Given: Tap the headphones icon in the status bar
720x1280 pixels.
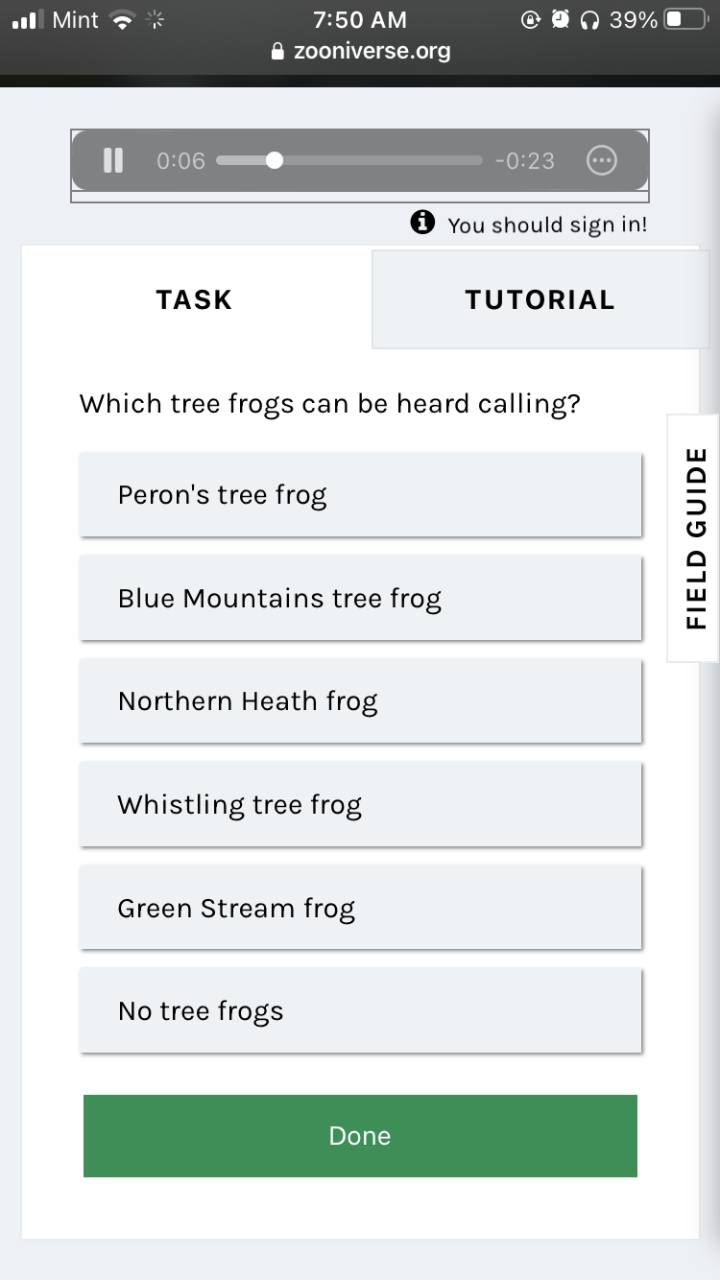Looking at the screenshot, I should [x=589, y=20].
